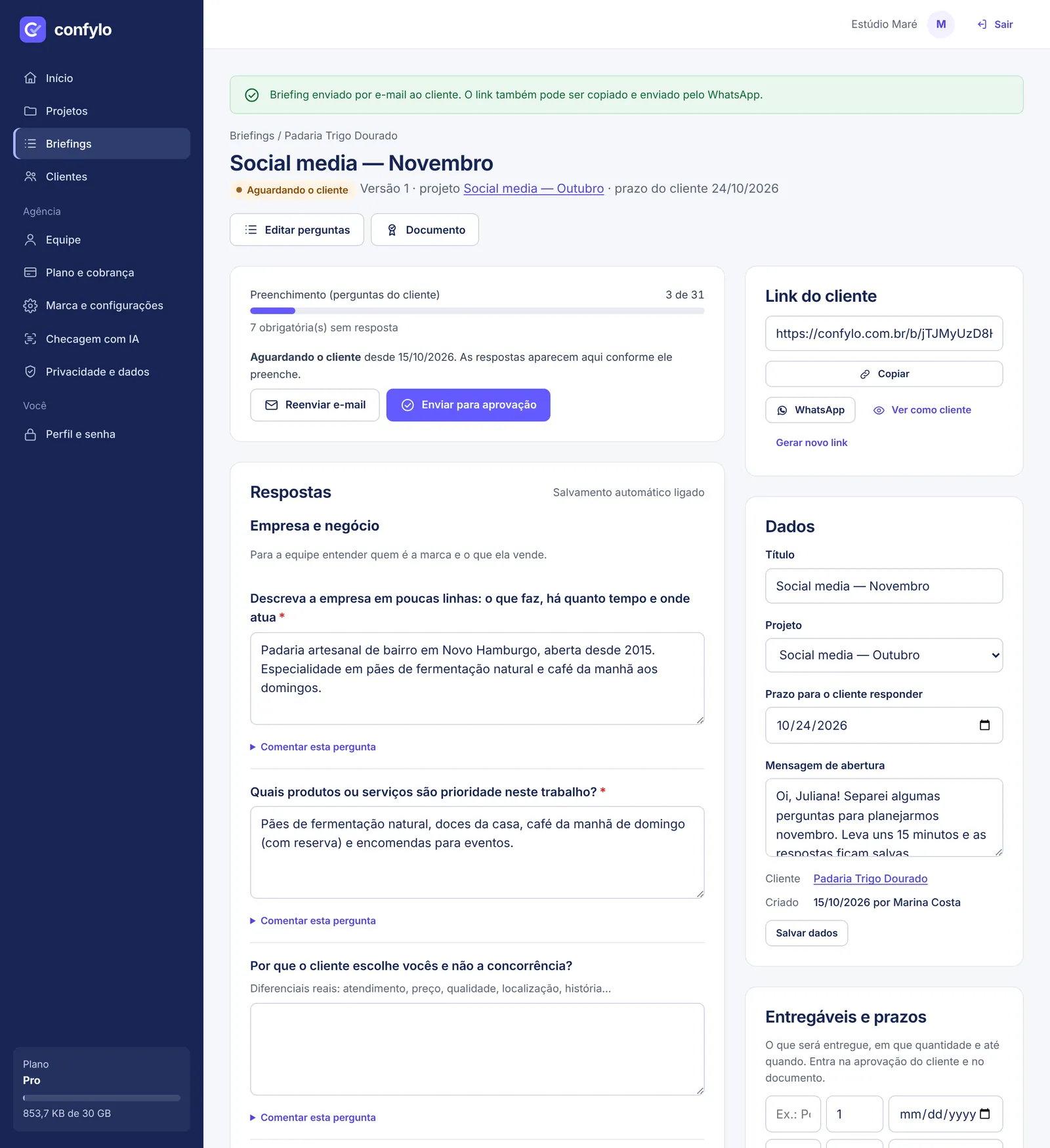Click the success checkmark icon in banner
The image size is (1050, 1148).
(252, 95)
